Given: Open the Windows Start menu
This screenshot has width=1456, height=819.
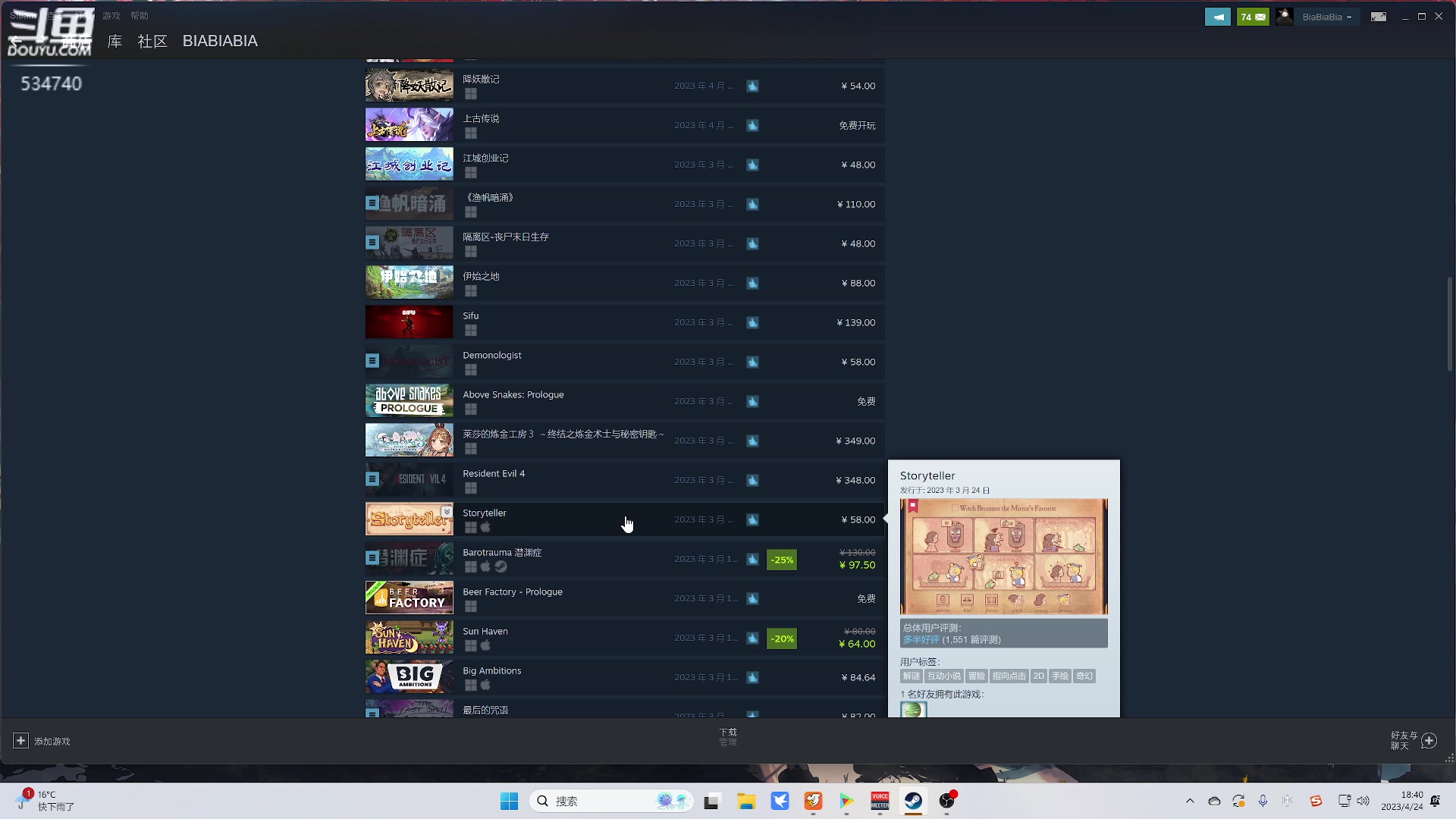Looking at the screenshot, I should point(509,801).
